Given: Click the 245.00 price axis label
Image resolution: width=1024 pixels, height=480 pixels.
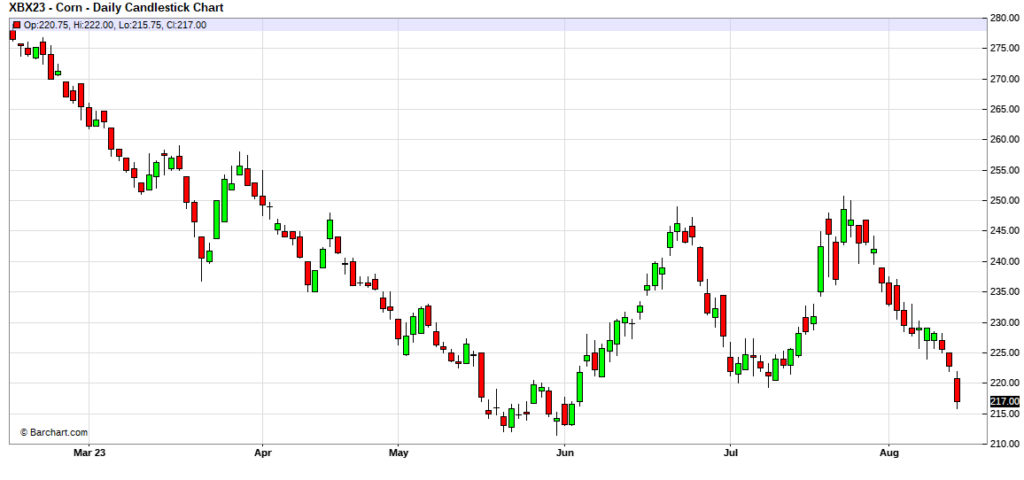Looking at the screenshot, I should tap(1005, 231).
